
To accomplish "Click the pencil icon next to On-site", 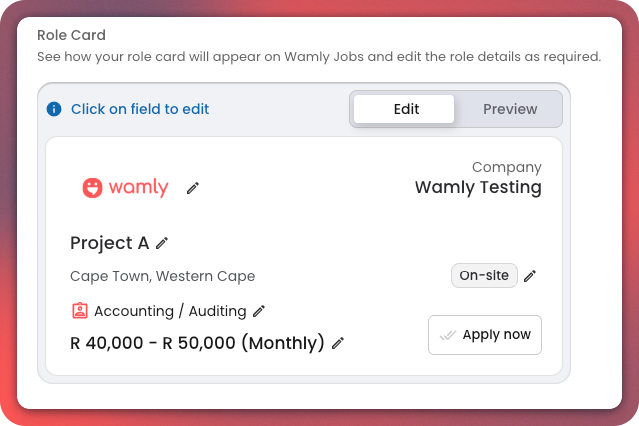I will (530, 276).
